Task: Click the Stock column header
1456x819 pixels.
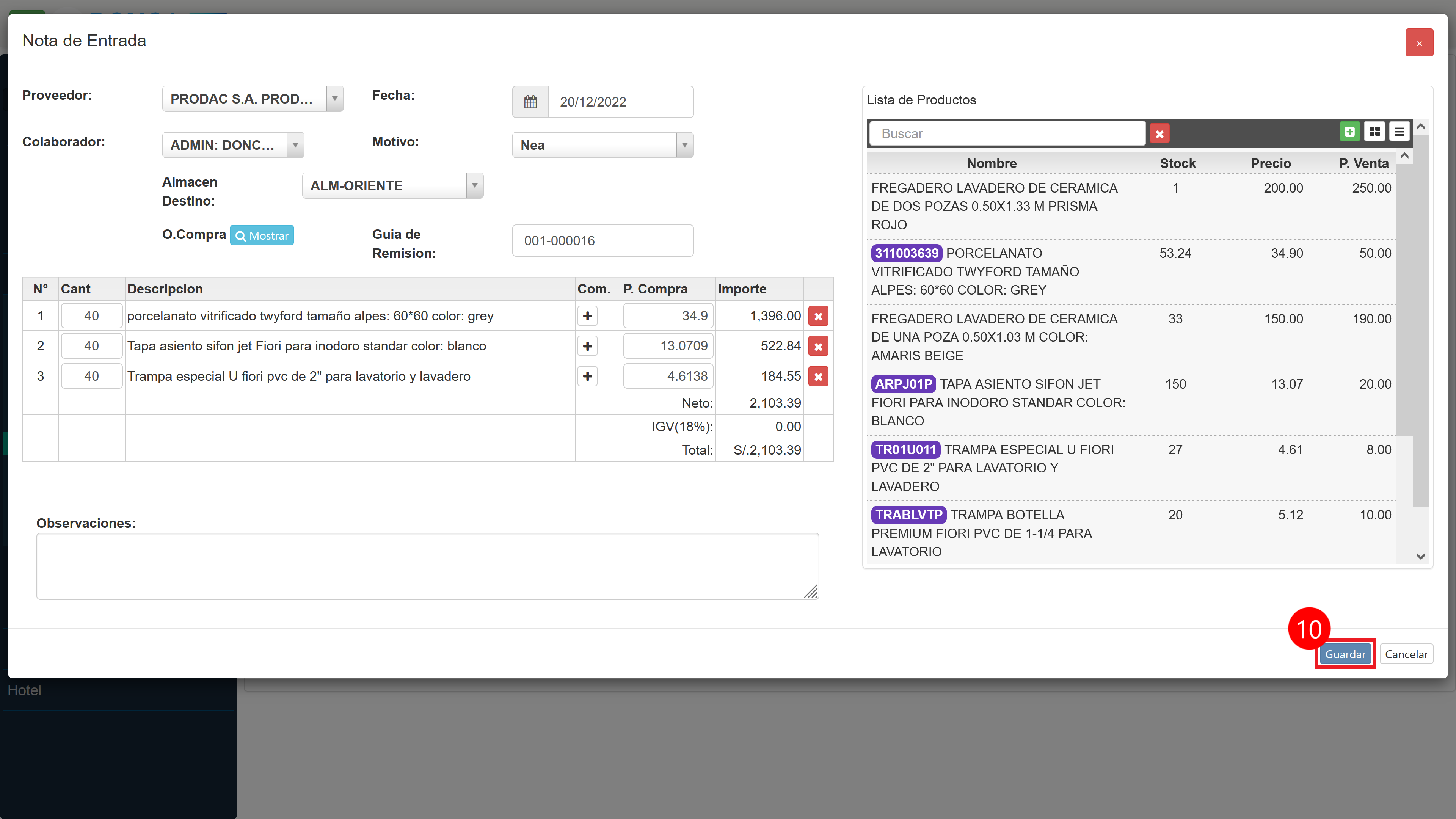Action: point(1177,163)
